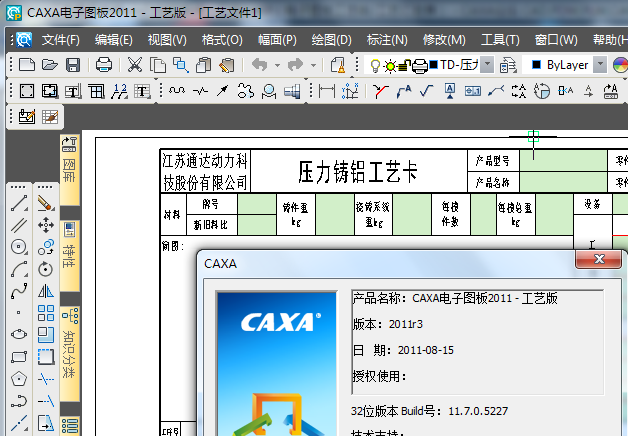Image resolution: width=628 pixels, height=436 pixels.
Task: Expand the Undo history dropdown arrow
Action: tap(276, 65)
